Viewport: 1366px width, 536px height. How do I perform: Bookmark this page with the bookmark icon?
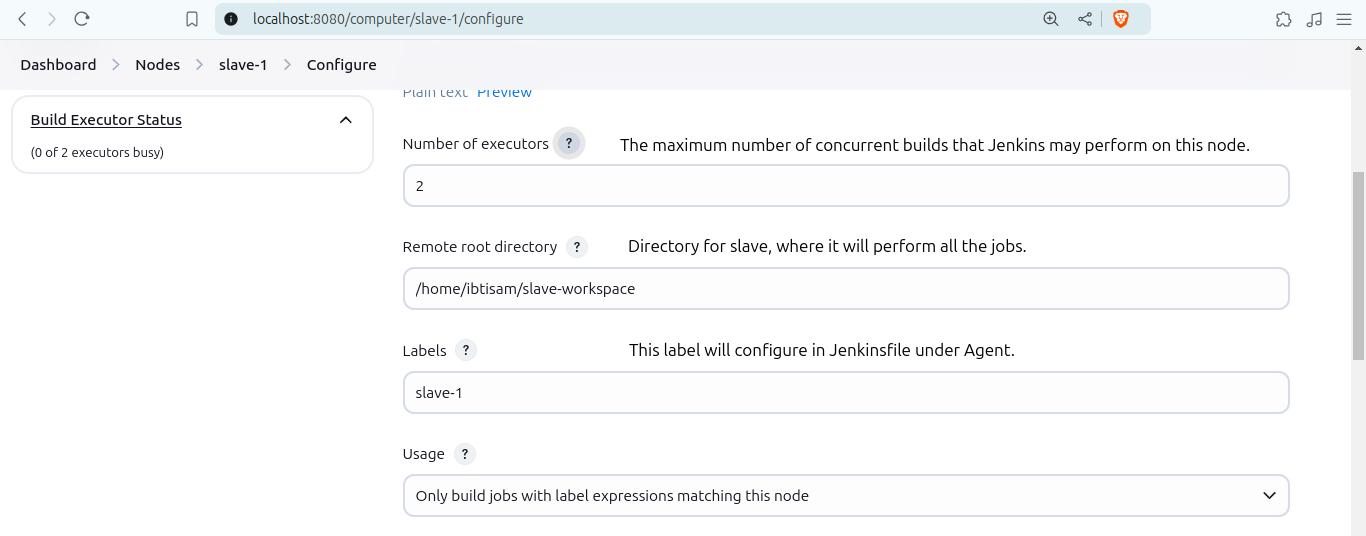[192, 19]
